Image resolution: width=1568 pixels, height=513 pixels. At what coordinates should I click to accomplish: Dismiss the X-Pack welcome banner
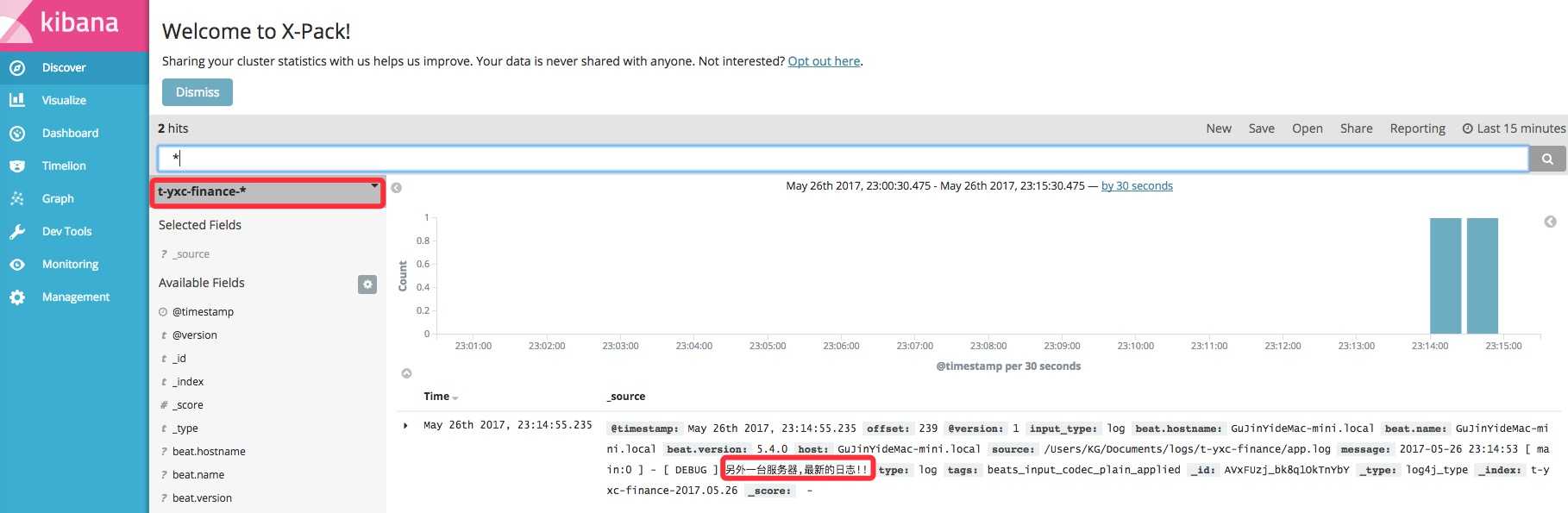tap(198, 92)
